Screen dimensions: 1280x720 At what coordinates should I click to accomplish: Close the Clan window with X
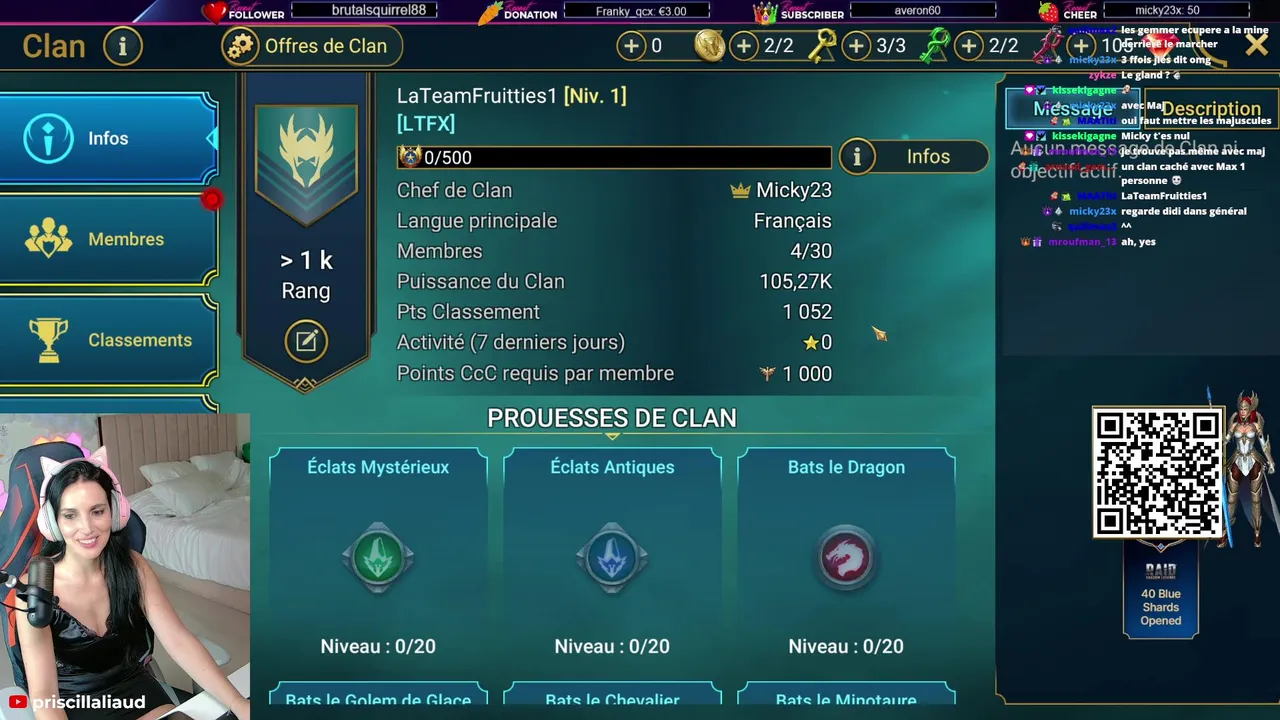click(1257, 44)
